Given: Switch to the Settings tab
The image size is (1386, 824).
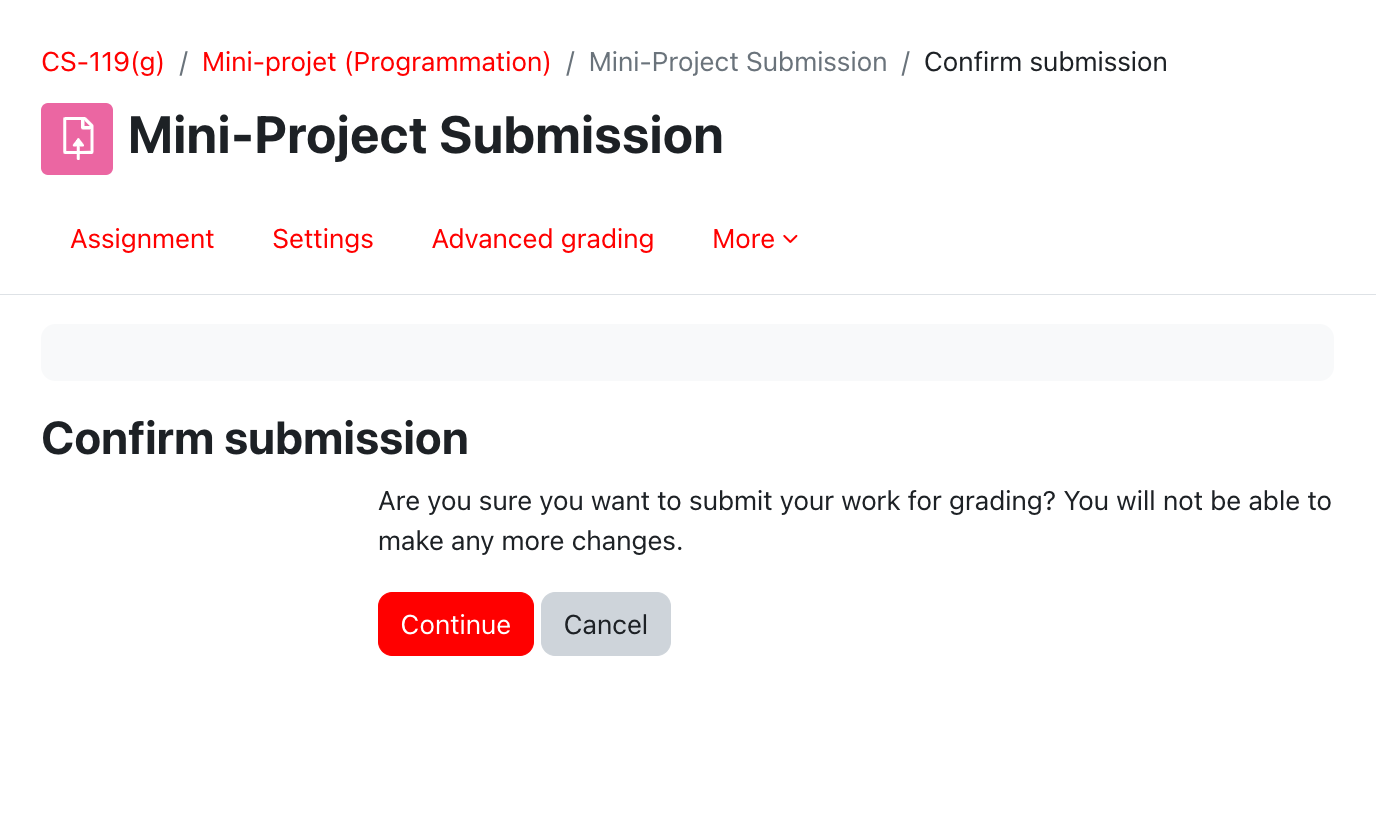Looking at the screenshot, I should tap(322, 239).
